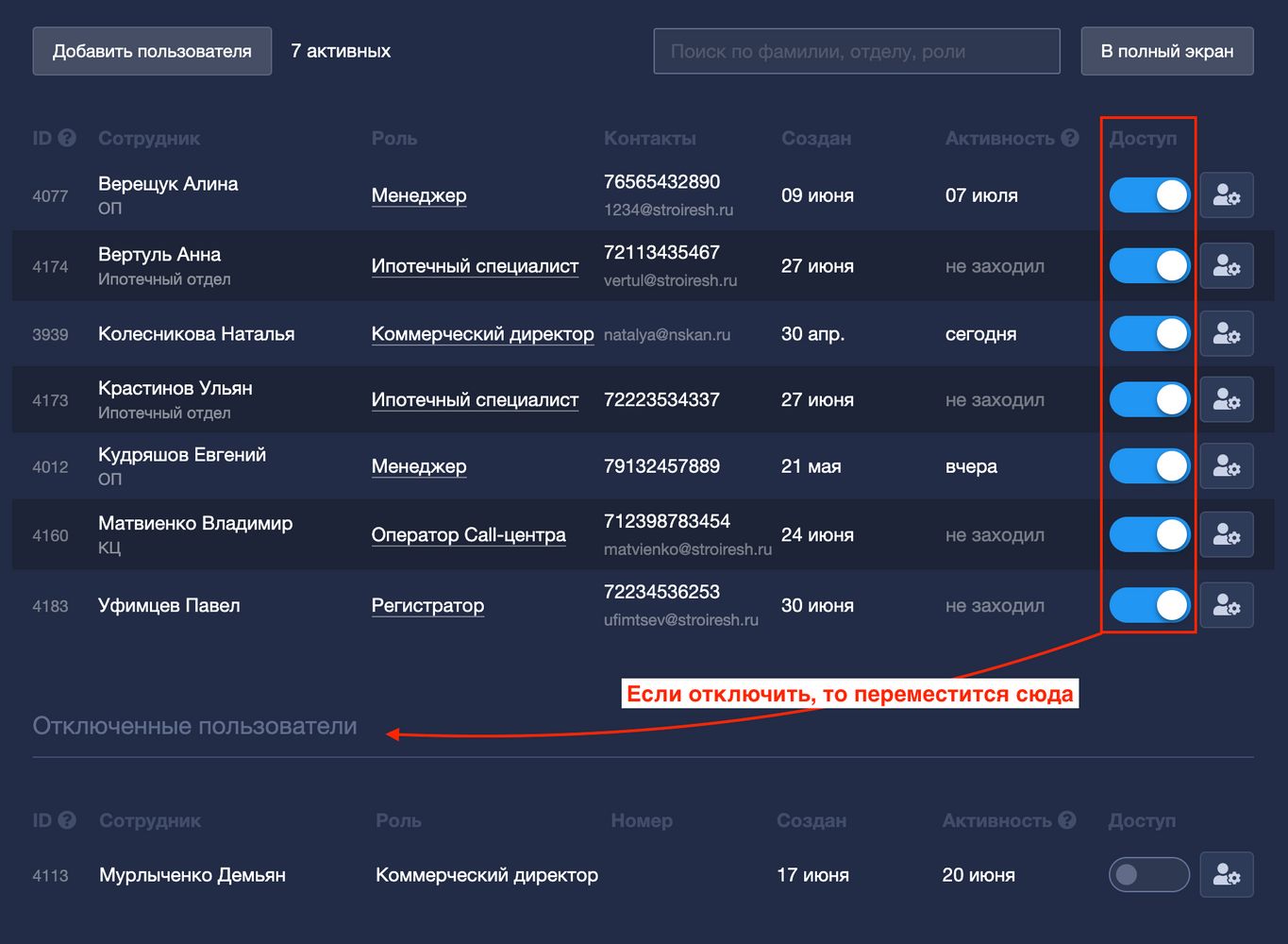
Task: Click user ID 4113 in disabled users
Action: pyautogui.click(x=50, y=876)
